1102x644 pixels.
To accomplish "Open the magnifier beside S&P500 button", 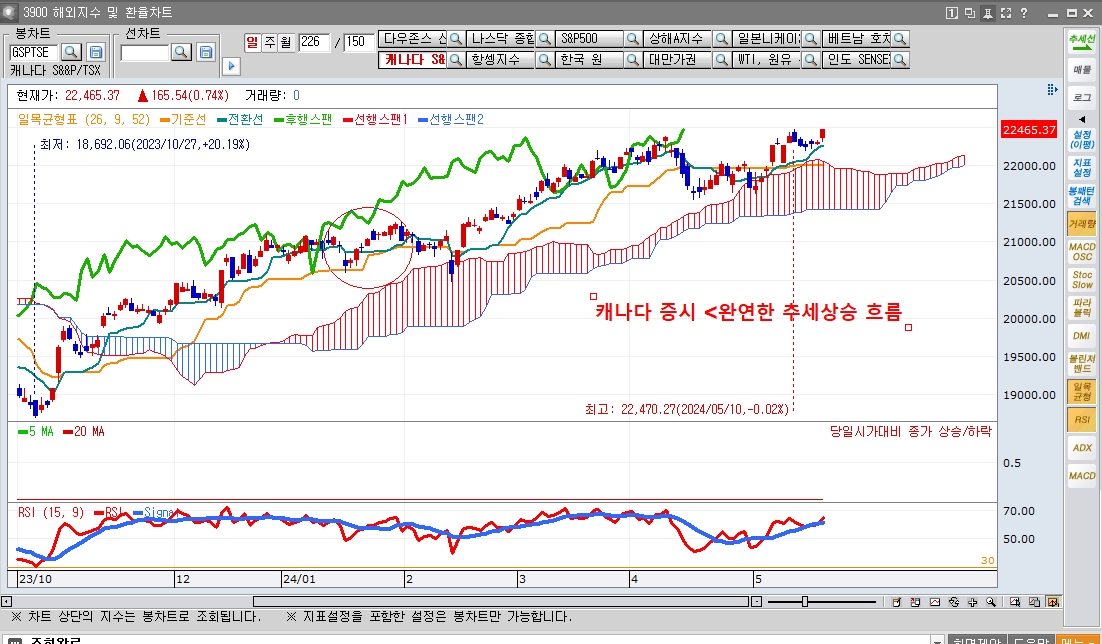I will coord(633,39).
